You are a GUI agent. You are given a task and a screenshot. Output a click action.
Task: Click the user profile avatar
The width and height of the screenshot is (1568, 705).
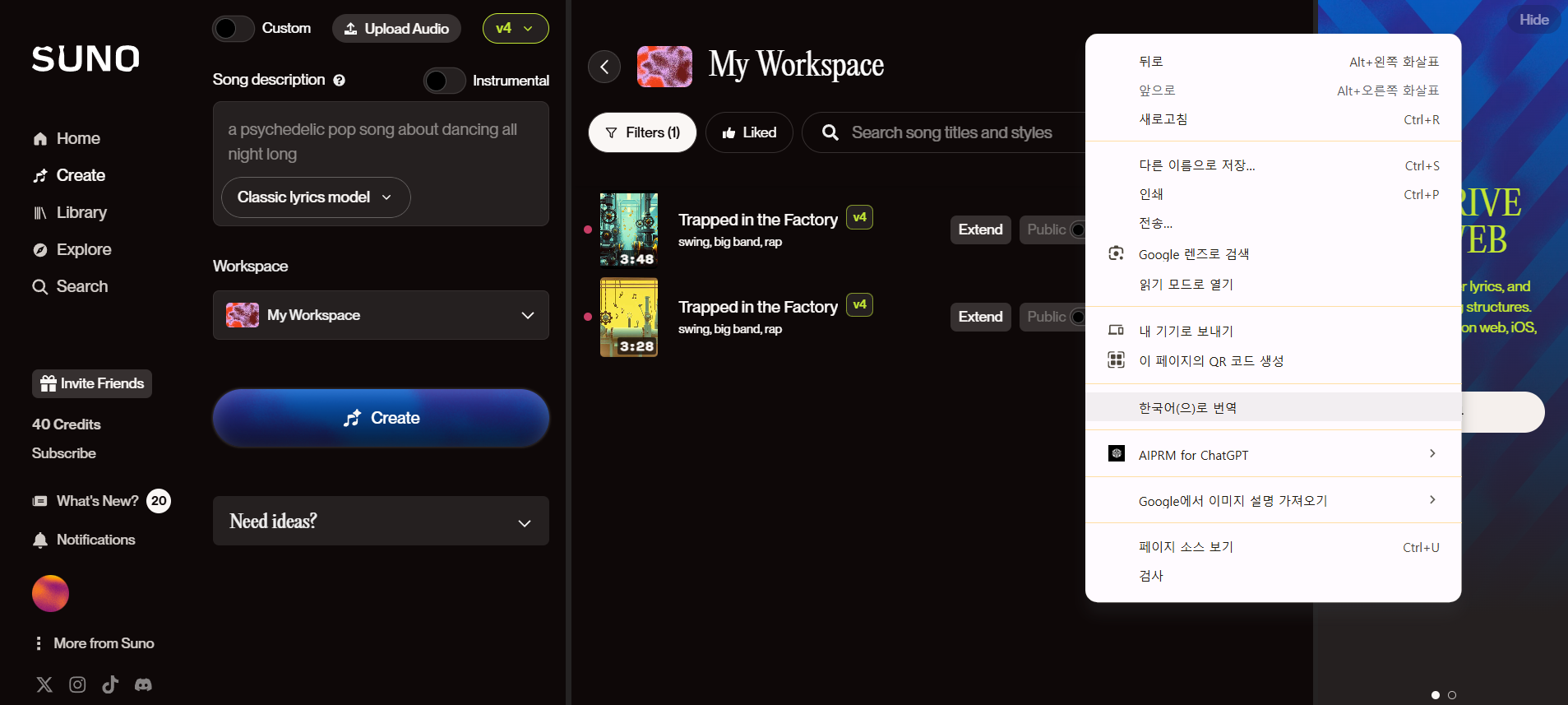[x=50, y=593]
